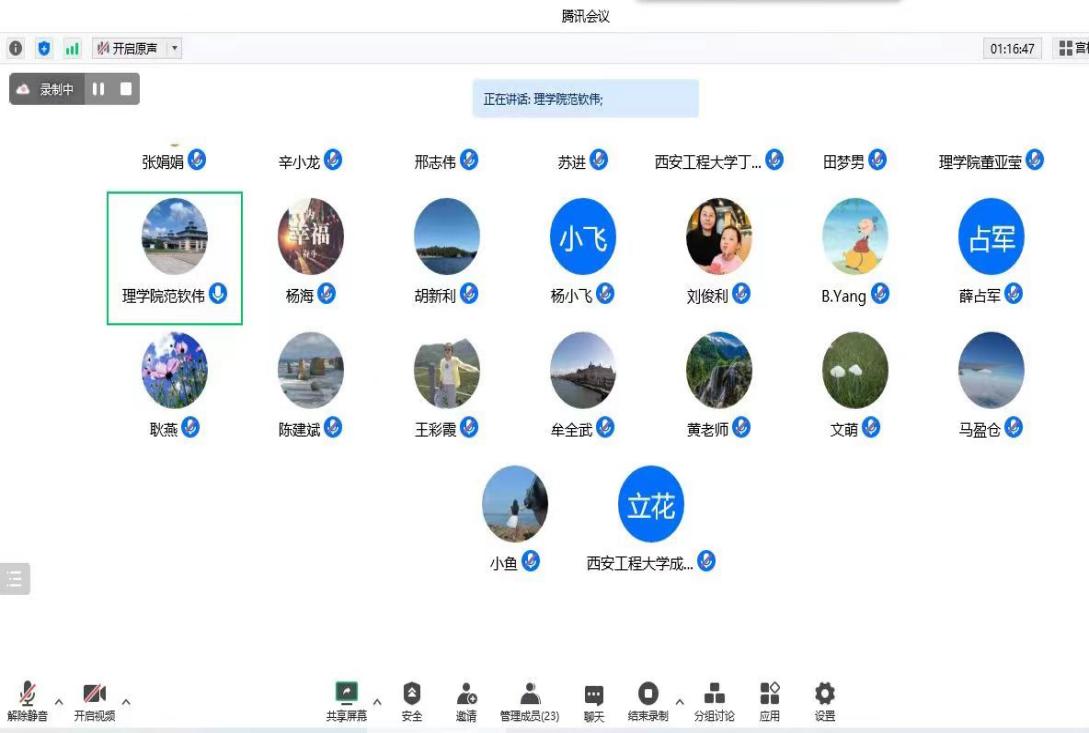Select 理学院范钦伟 participant tile
1089x733 pixels.
(175, 259)
